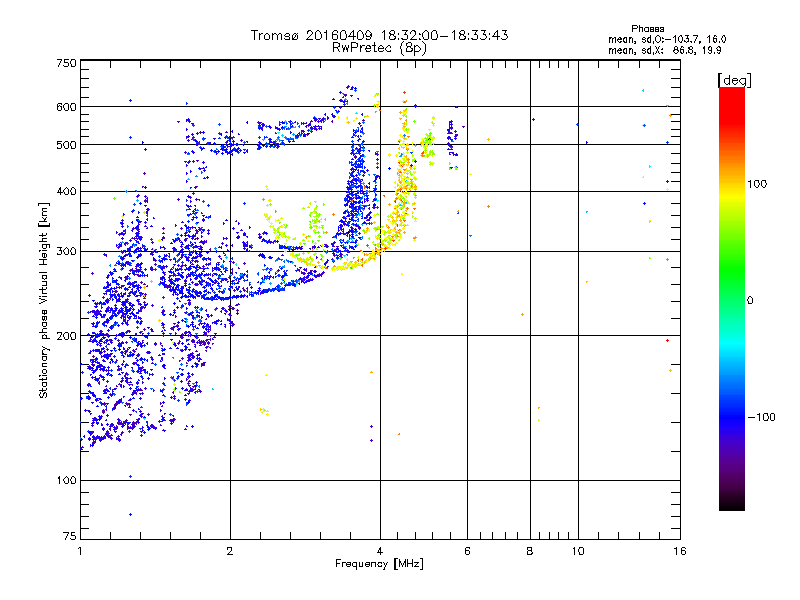Click the x-axis tick label "2"

point(230,551)
